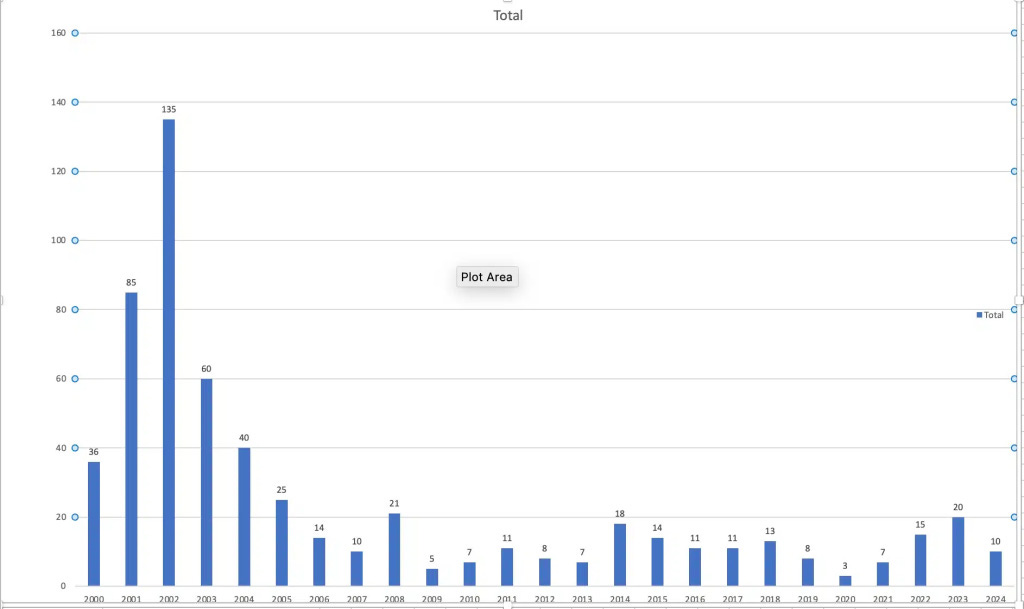
Task: Select the tallest bar for 2002
Action: [x=169, y=352]
